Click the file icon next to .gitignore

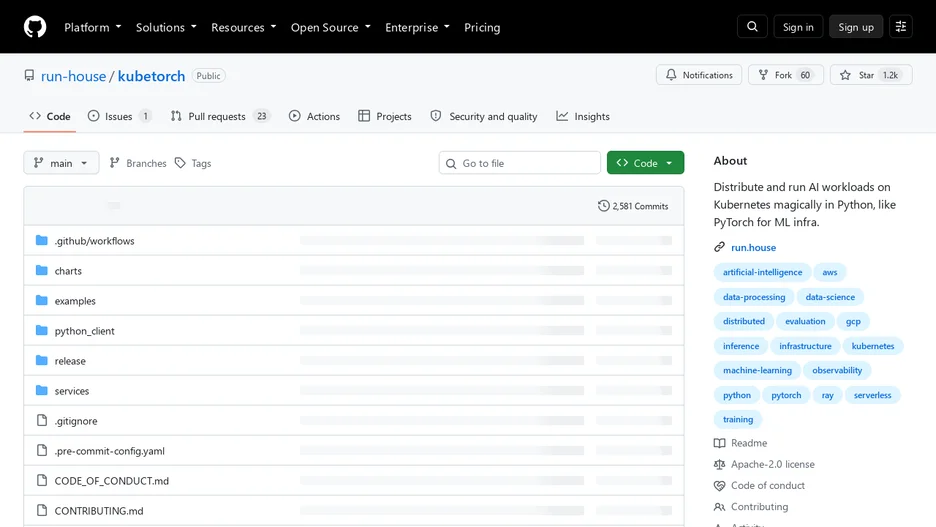[41, 420]
